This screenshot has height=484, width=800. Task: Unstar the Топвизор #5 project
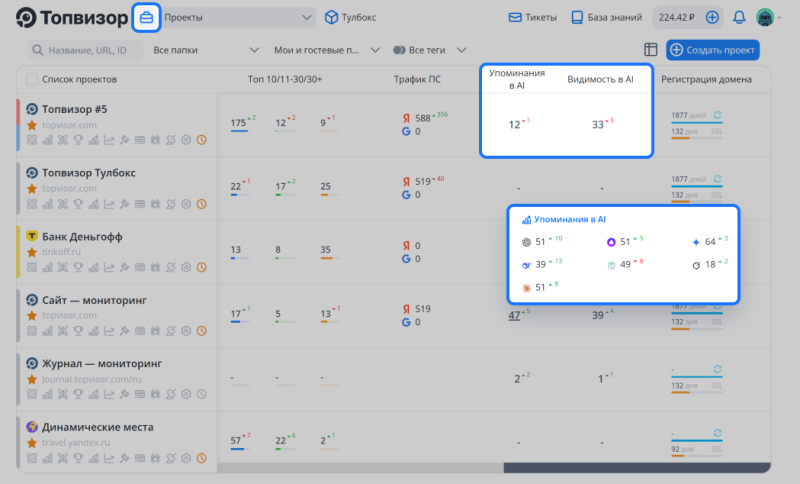(32, 125)
